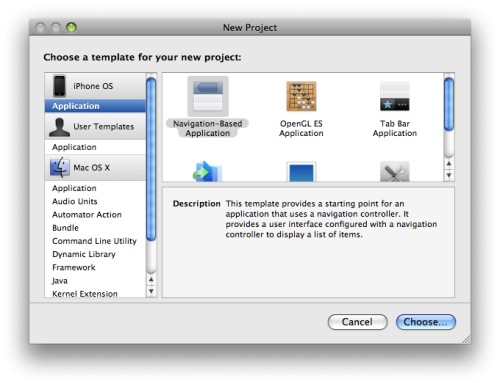Choose the OpenGL ES Application template icon
The image size is (500, 383).
point(301,96)
